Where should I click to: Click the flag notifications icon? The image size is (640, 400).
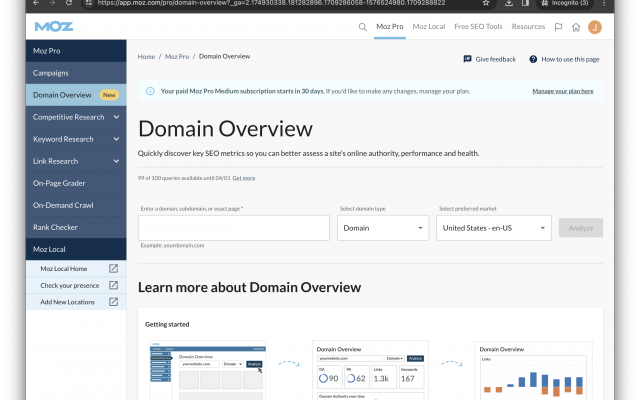(558, 27)
